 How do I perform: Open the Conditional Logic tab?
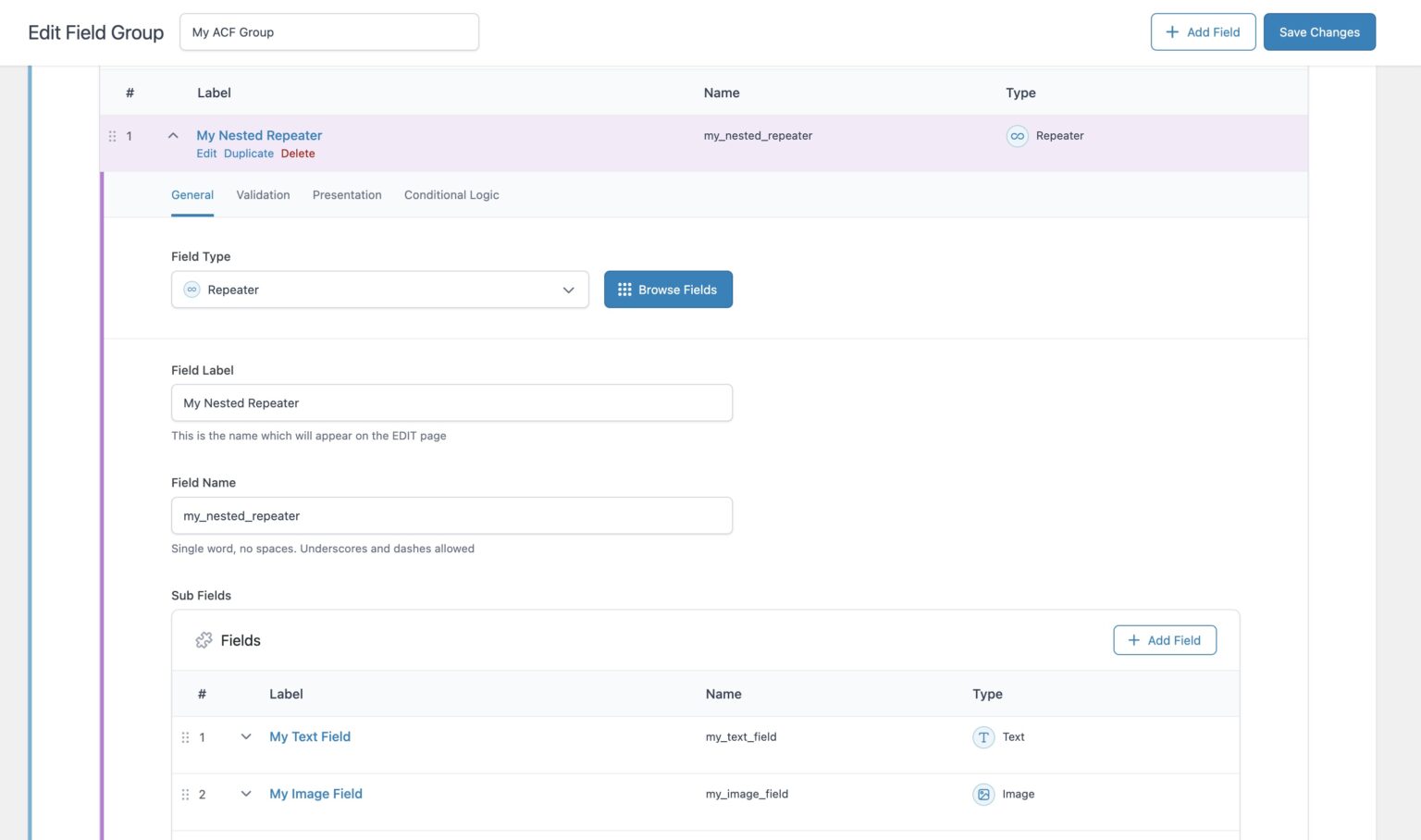tap(451, 195)
